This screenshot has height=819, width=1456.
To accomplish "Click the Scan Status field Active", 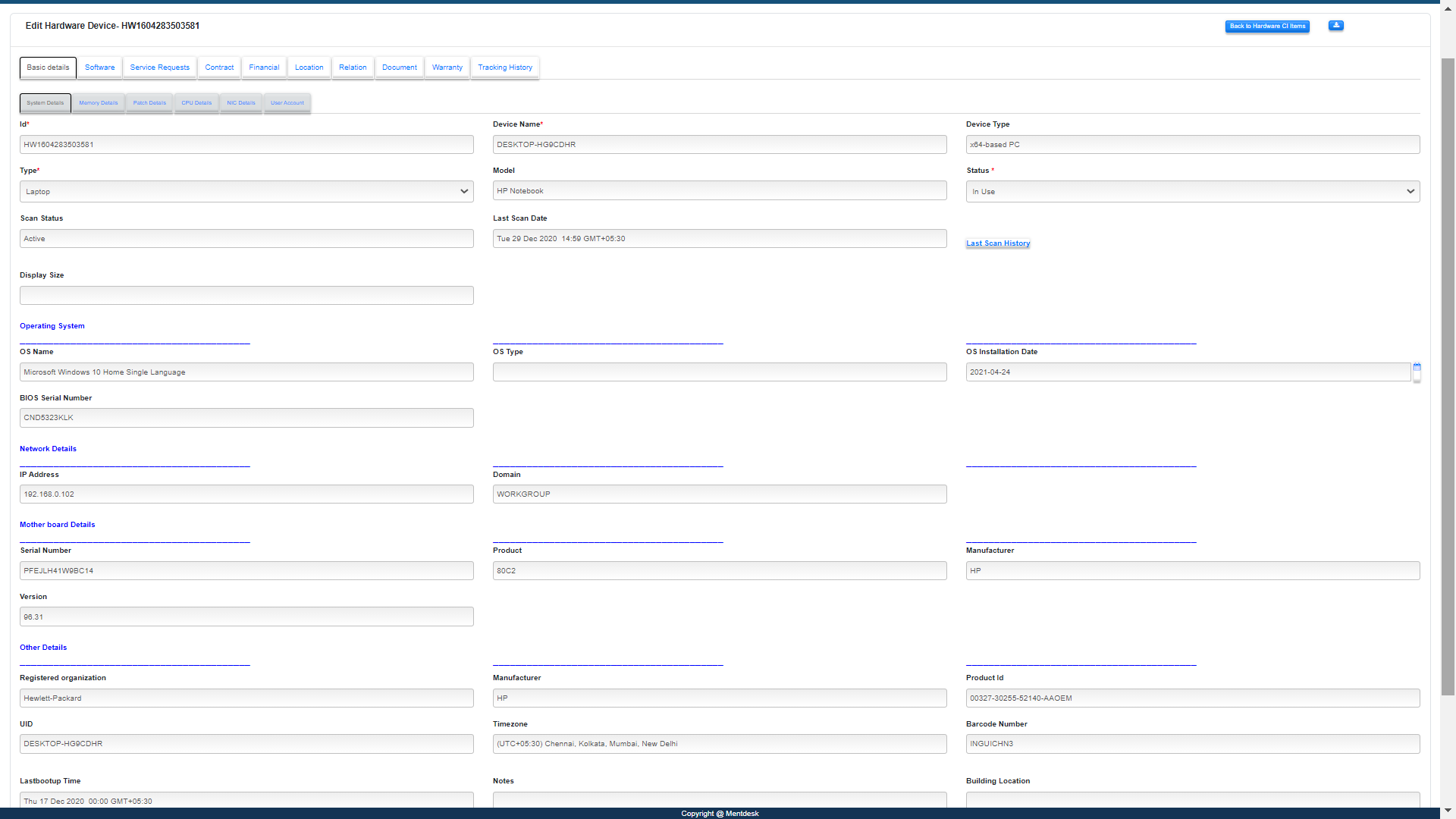I will click(x=246, y=239).
